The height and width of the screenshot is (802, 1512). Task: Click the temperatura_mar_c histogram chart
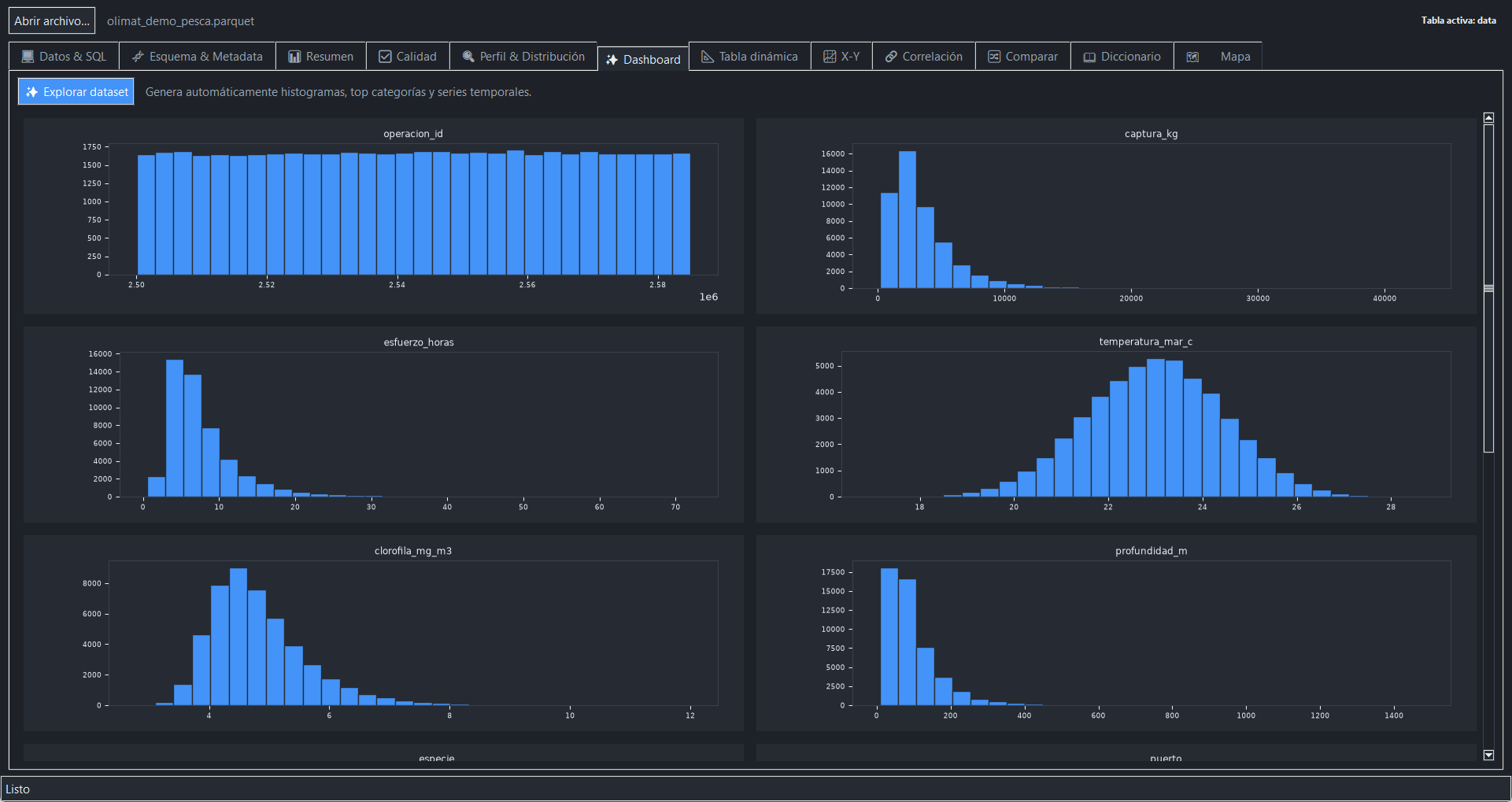click(1116, 425)
